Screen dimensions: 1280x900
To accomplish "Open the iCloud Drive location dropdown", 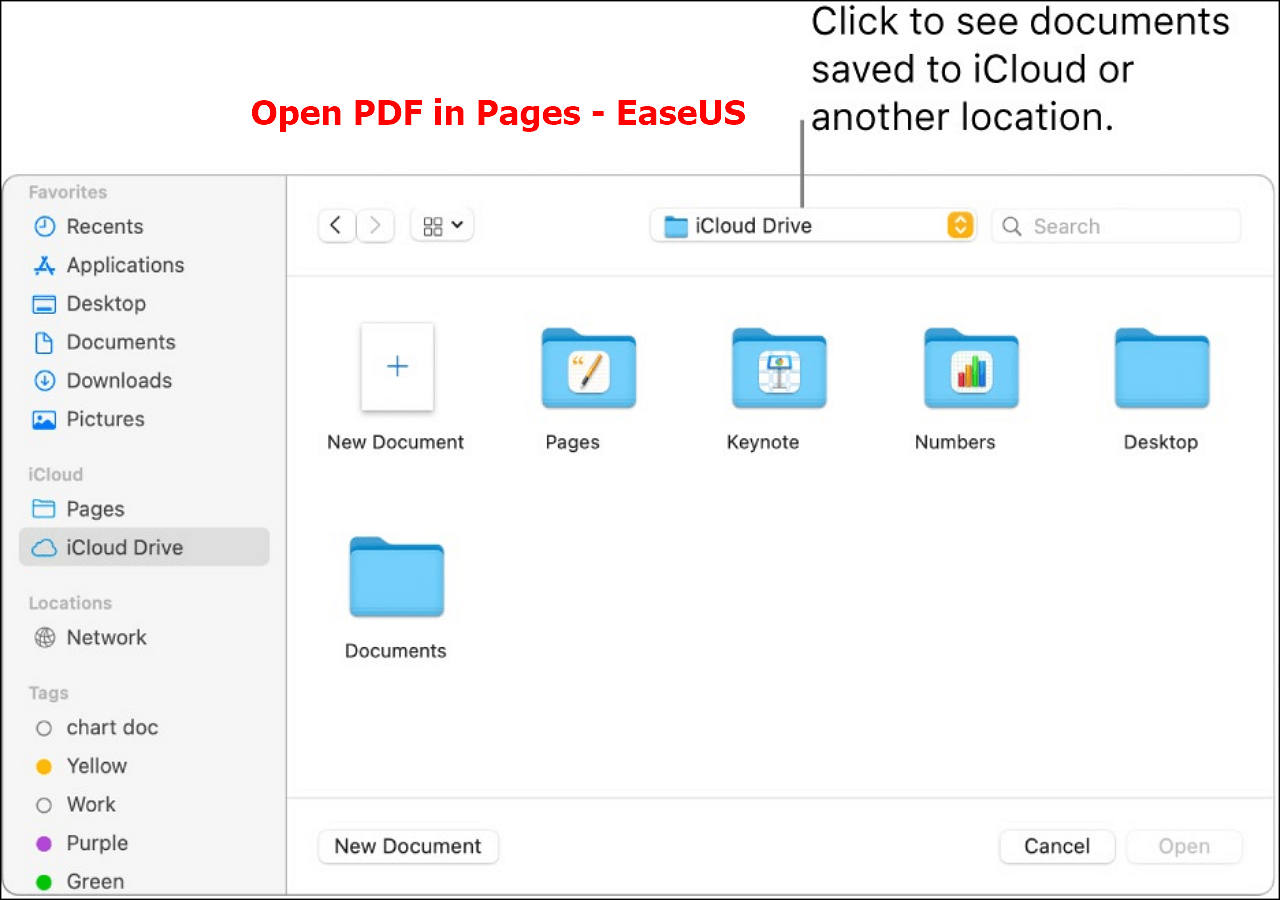I will pyautogui.click(x=812, y=225).
